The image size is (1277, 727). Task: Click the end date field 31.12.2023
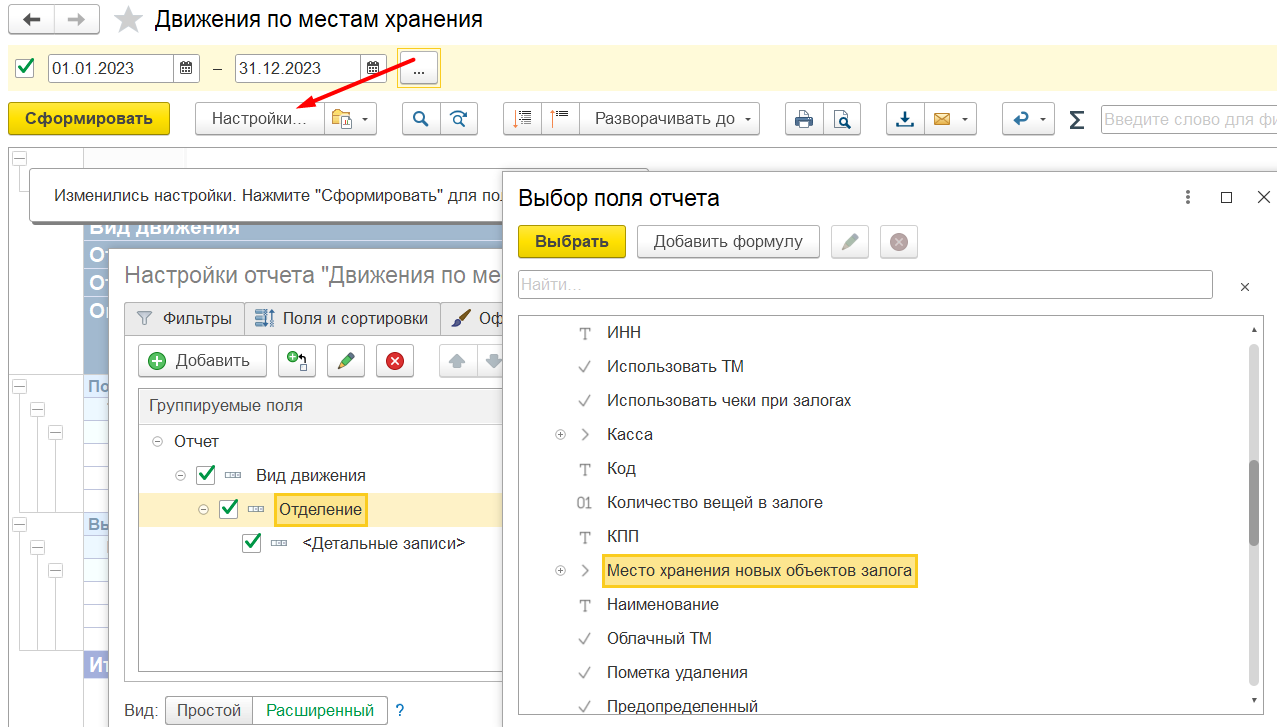coord(299,68)
